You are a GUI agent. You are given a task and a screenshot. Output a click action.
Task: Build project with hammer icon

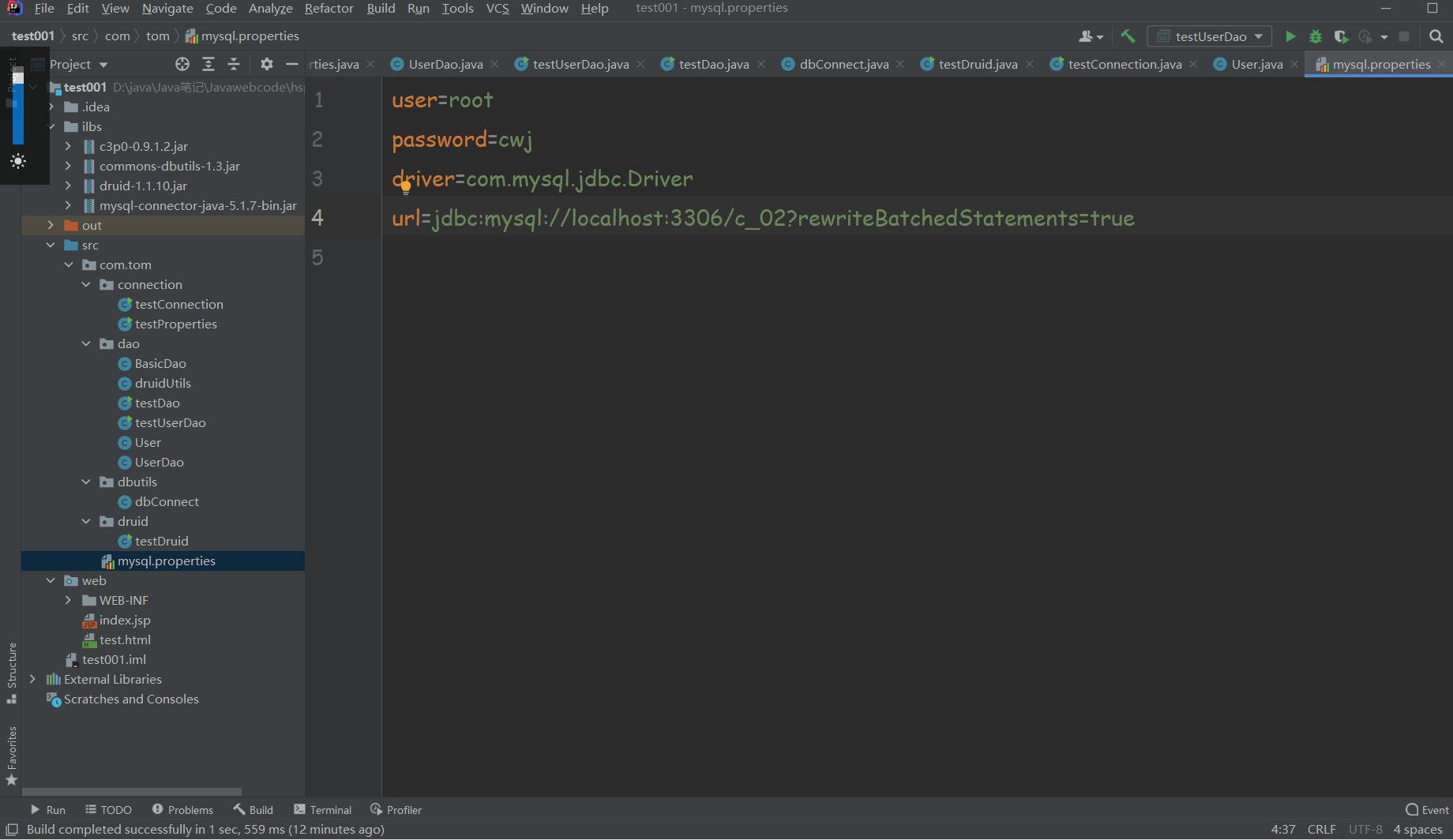coord(1128,36)
